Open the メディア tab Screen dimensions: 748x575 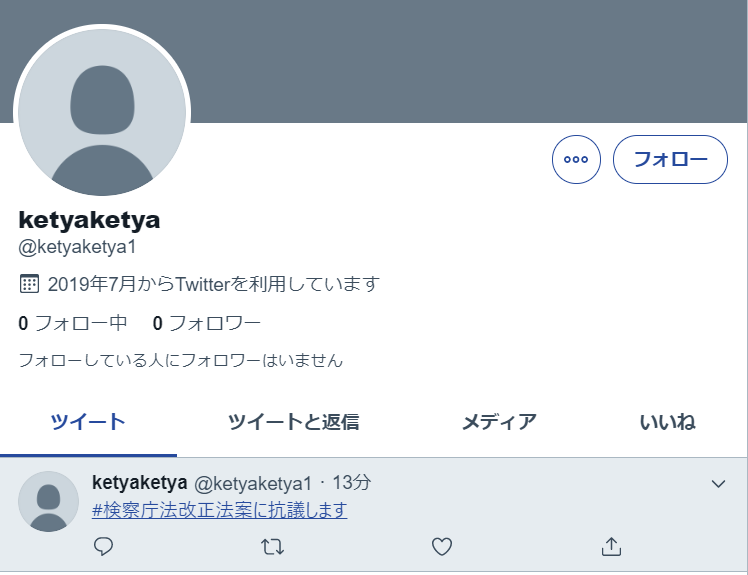point(499,422)
